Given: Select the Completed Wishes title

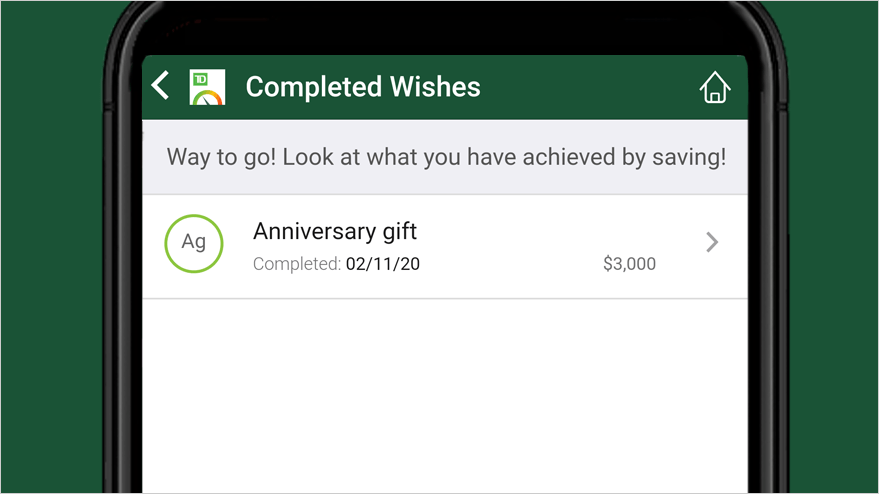Looking at the screenshot, I should pyautogui.click(x=363, y=87).
